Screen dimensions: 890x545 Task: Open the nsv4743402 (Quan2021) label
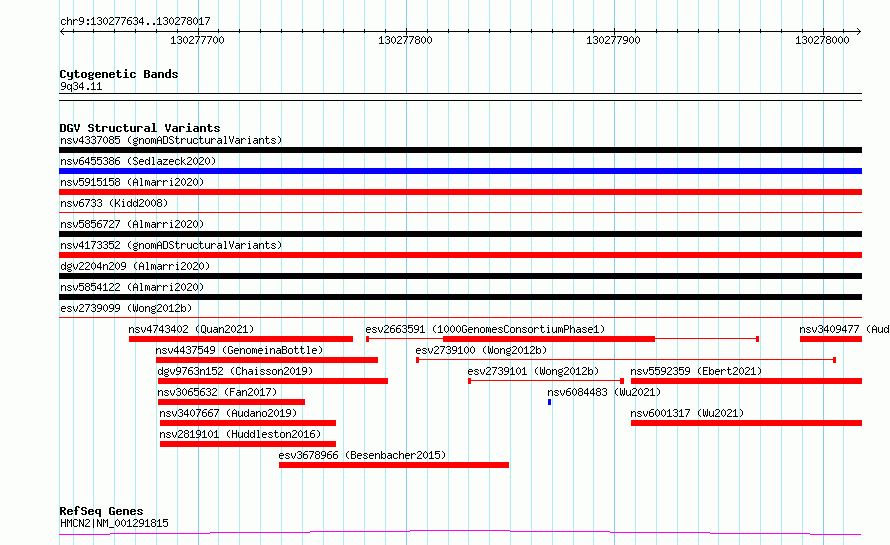pyautogui.click(x=191, y=329)
